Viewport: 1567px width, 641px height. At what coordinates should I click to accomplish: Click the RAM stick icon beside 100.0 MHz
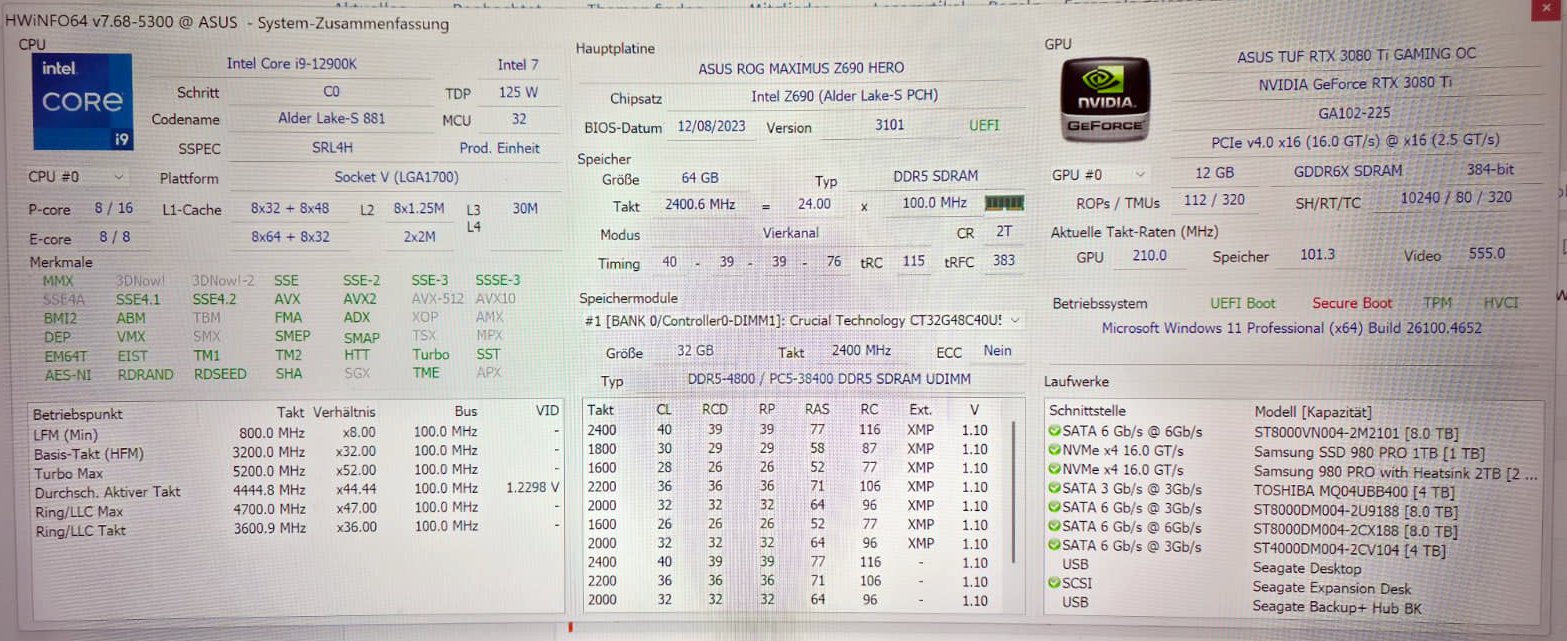[1004, 203]
